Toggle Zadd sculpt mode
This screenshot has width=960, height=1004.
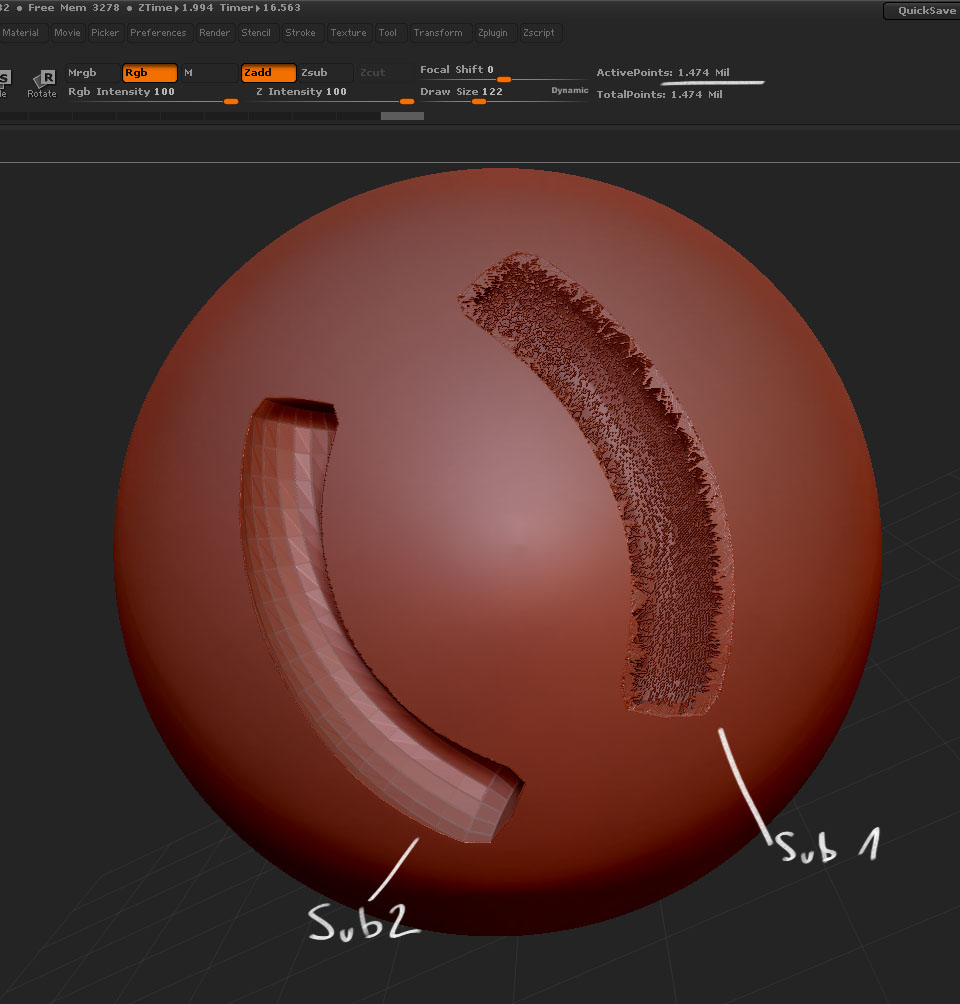268,73
